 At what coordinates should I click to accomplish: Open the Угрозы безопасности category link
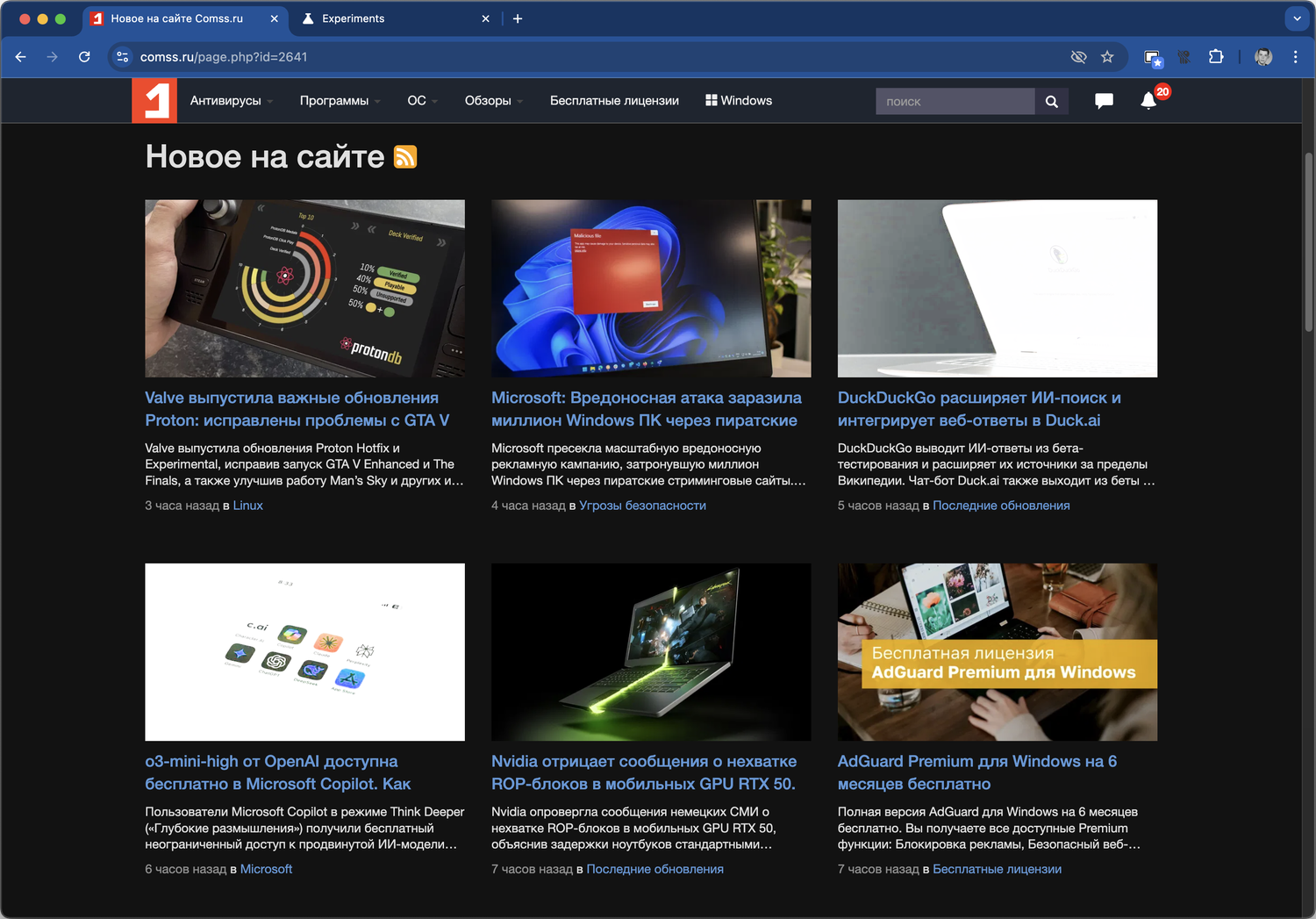tap(643, 506)
